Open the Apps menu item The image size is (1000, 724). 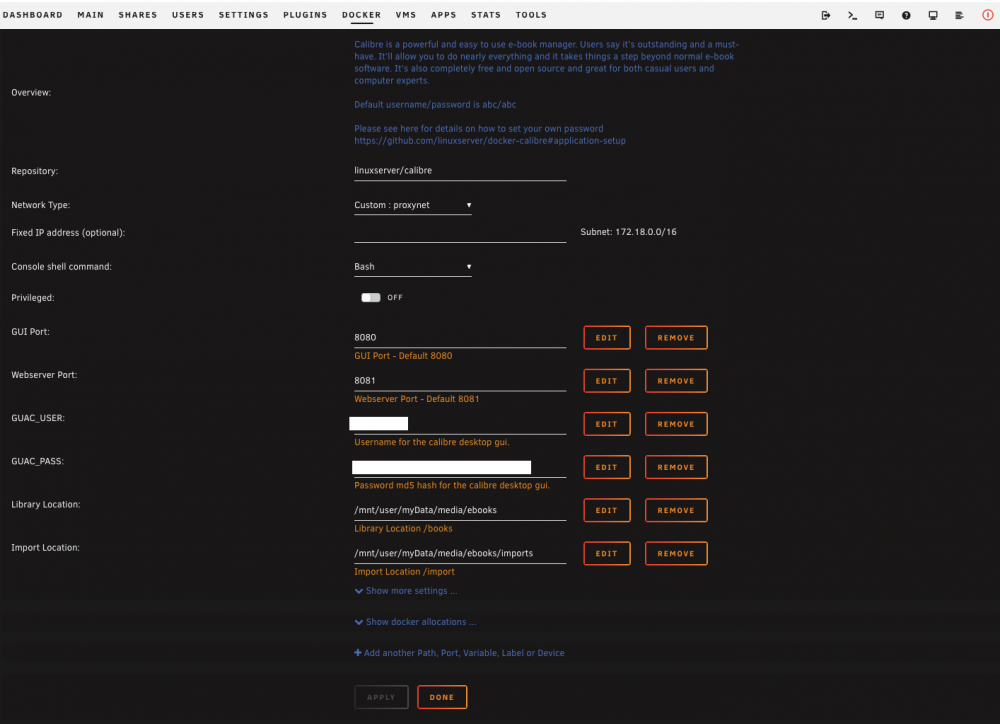tap(444, 15)
